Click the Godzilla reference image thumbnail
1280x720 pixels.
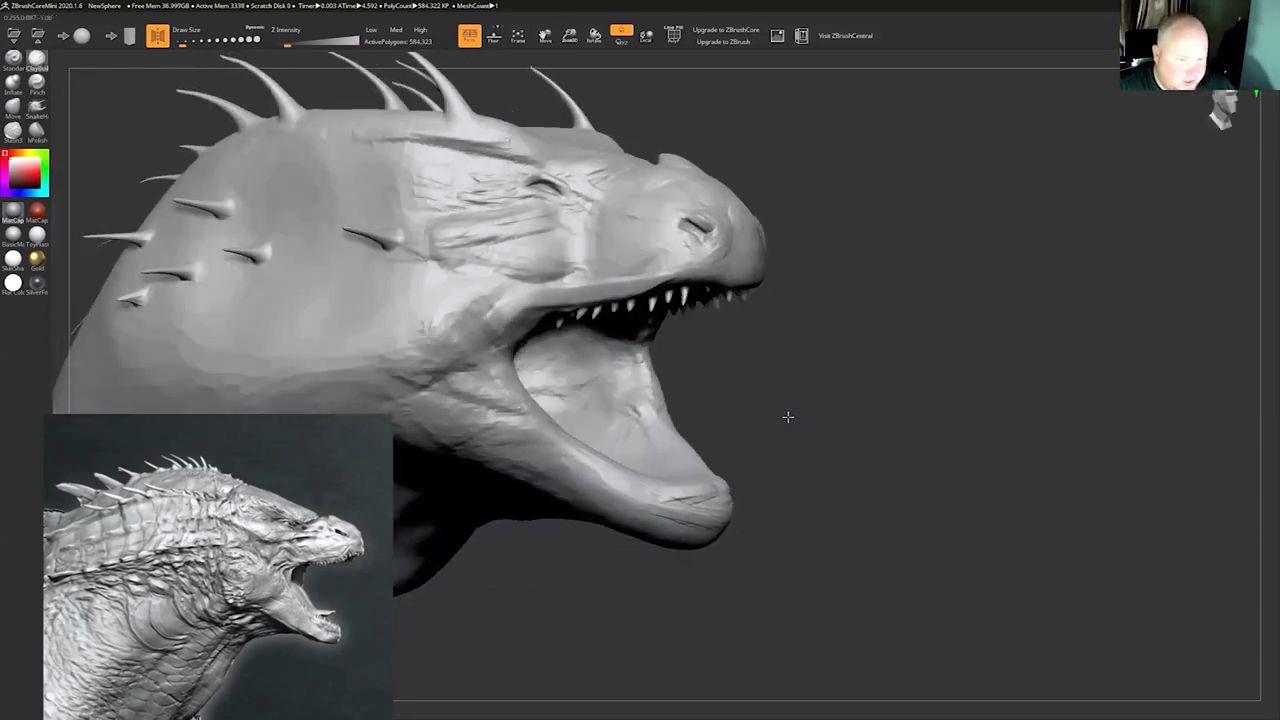click(218, 567)
